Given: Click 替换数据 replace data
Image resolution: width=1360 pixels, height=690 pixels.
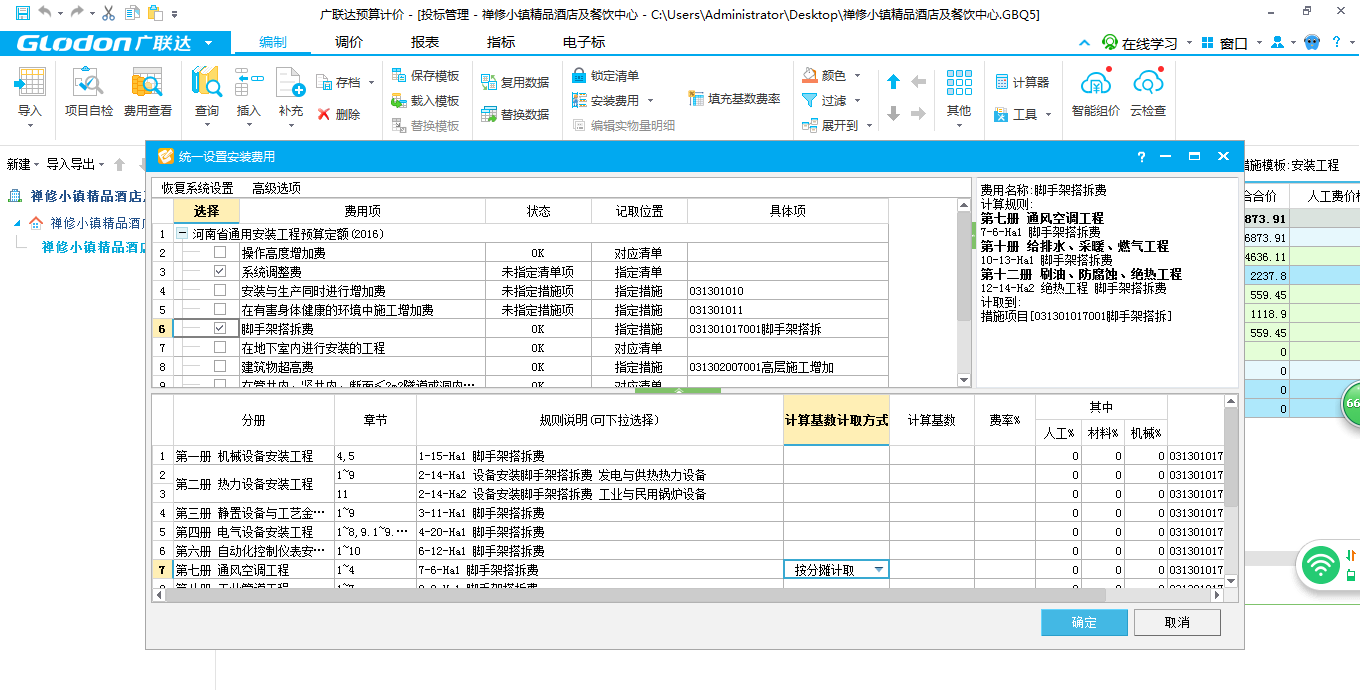Looking at the screenshot, I should (x=515, y=114).
